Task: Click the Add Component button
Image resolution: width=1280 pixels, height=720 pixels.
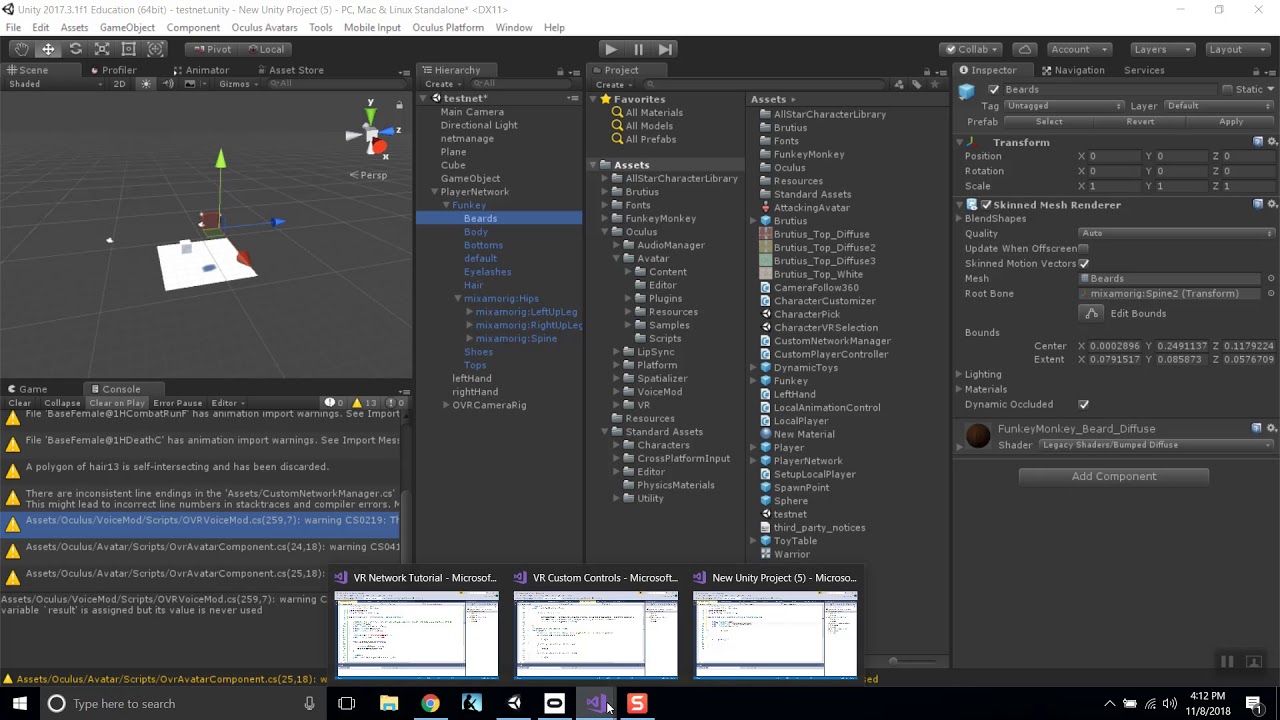Action: pos(1114,476)
